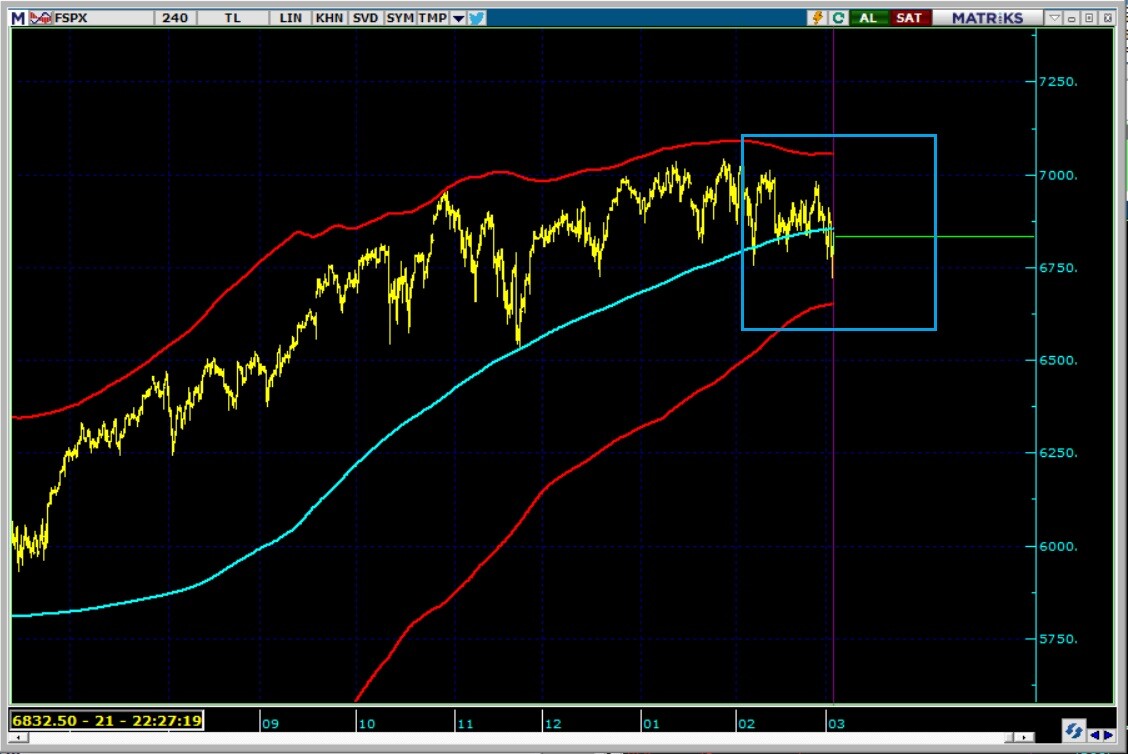
Task: Click the M menu icon in title bar
Action: [x=18, y=18]
